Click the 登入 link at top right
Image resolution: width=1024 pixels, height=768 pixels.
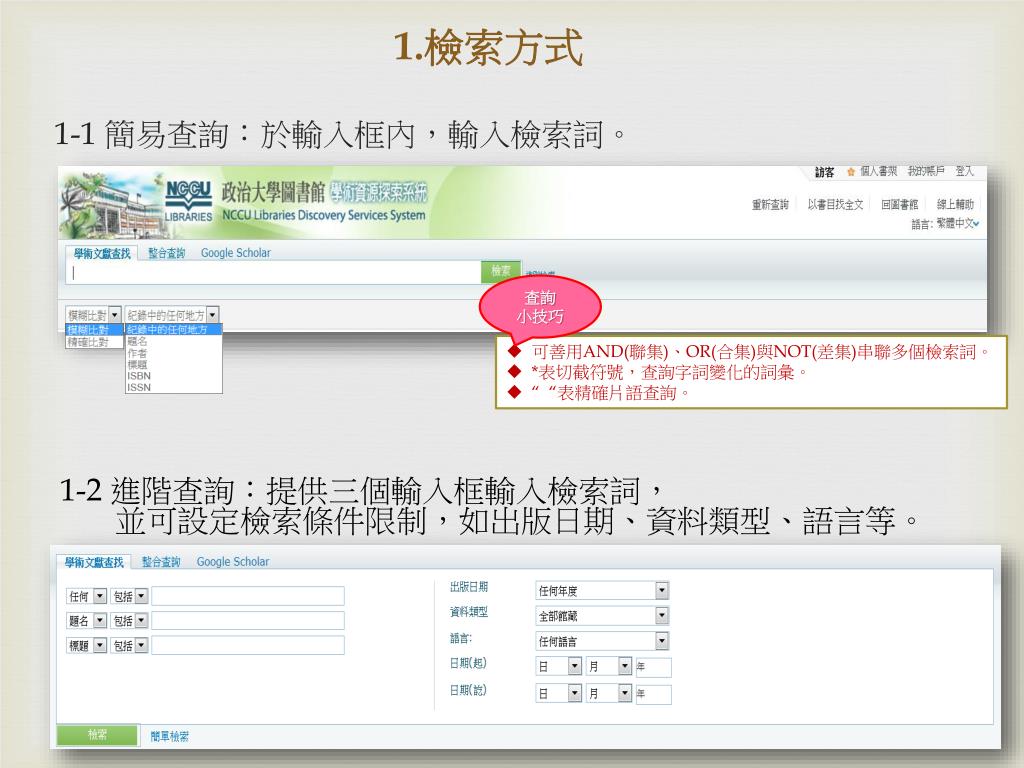pyautogui.click(x=964, y=172)
